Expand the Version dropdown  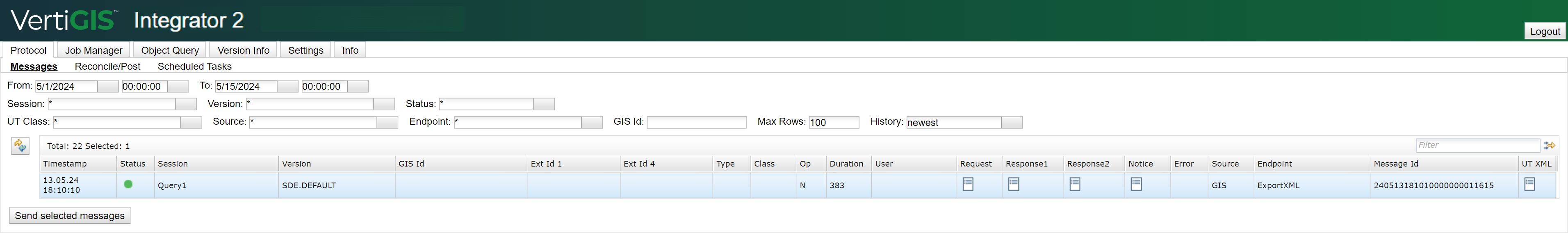(x=384, y=104)
